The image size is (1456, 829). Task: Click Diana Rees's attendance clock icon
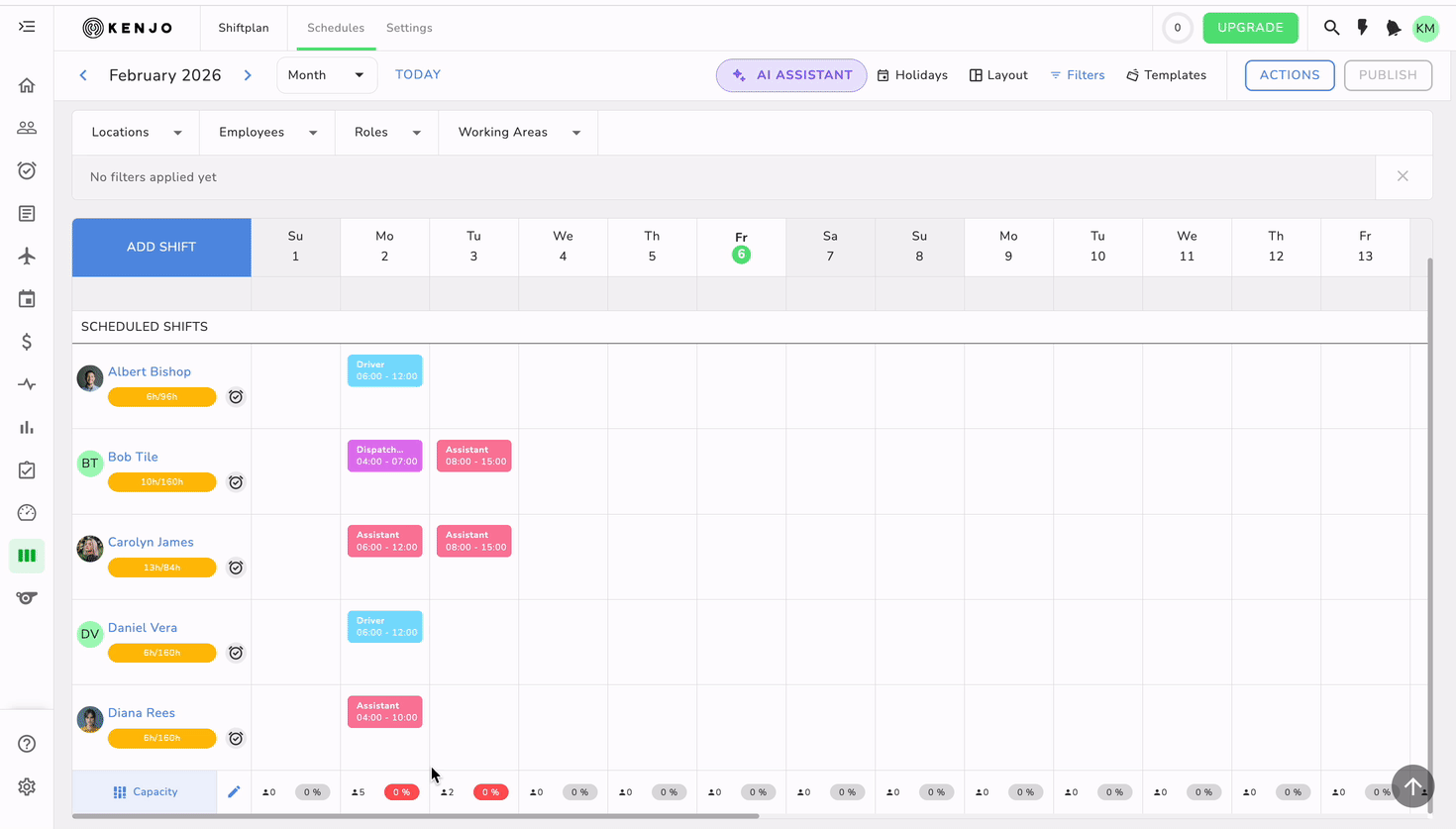pos(236,738)
